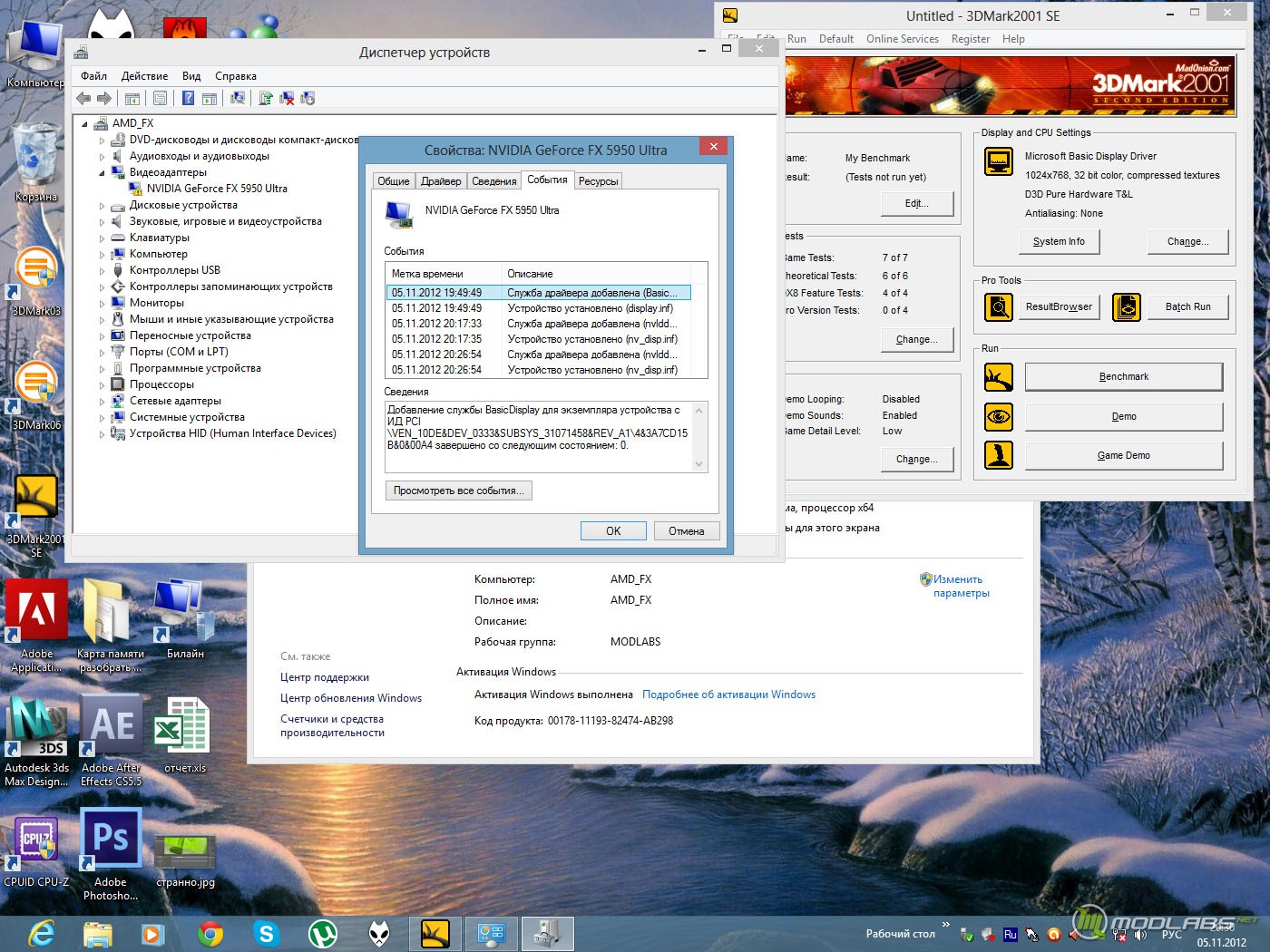
Task: Open ResultBrowser via its magnifier icon
Action: 999,307
